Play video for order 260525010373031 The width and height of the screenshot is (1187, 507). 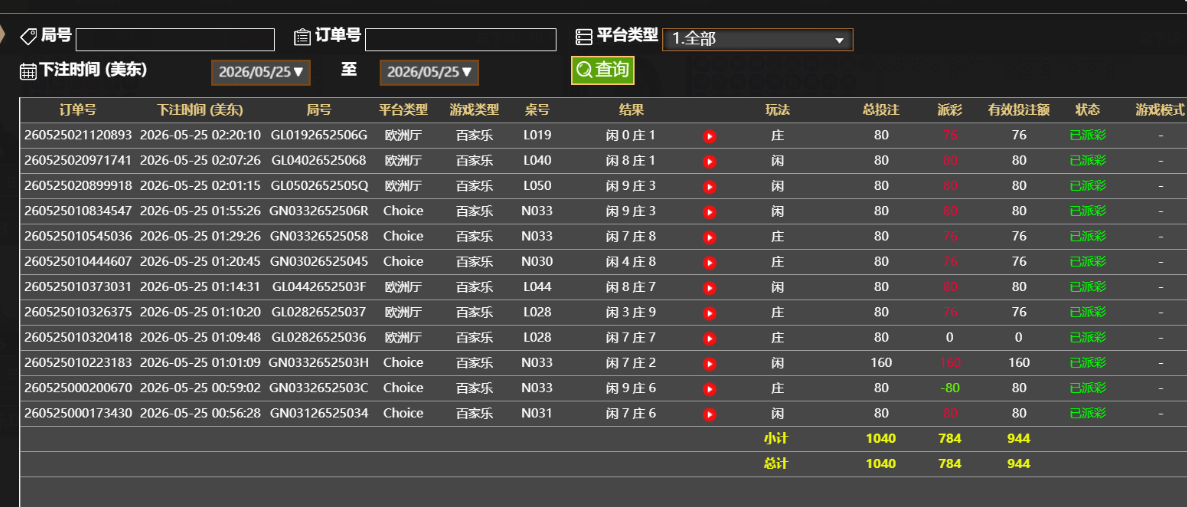709,288
